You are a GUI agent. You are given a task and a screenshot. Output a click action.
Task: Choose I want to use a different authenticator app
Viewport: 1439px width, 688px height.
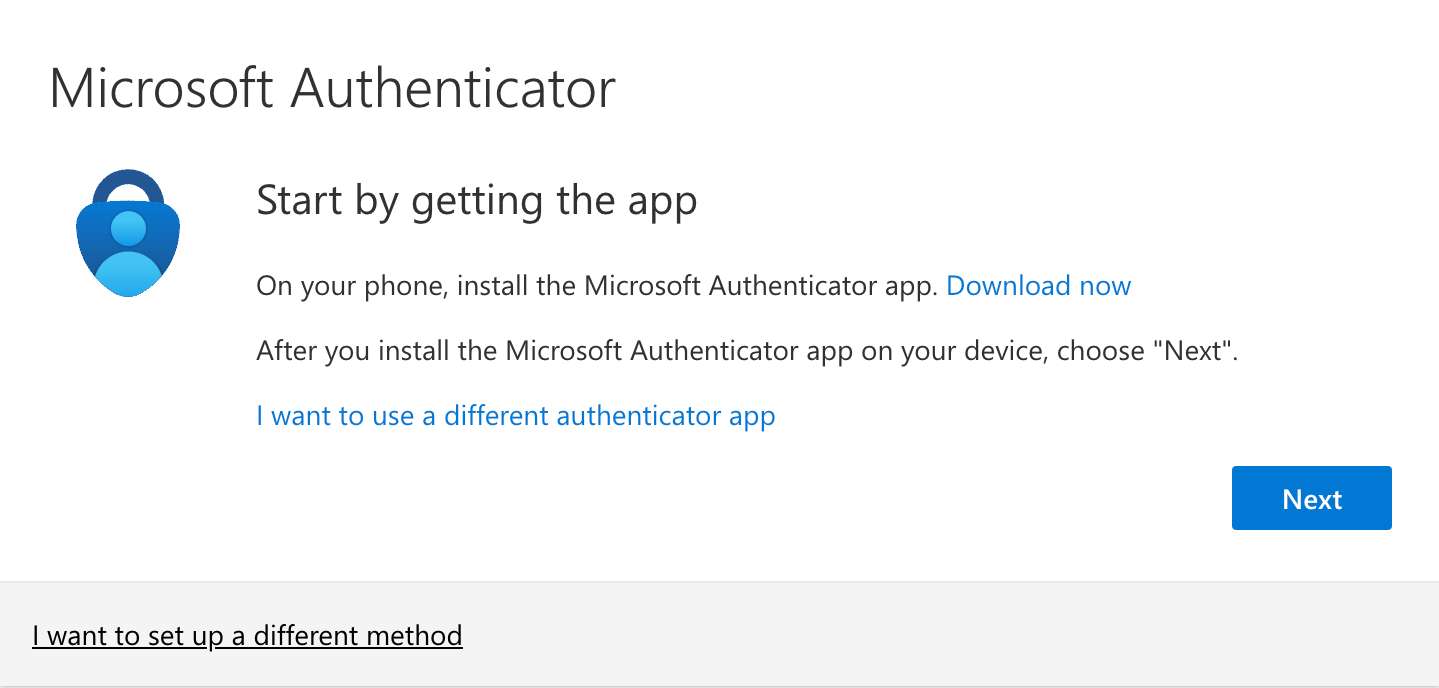(516, 415)
